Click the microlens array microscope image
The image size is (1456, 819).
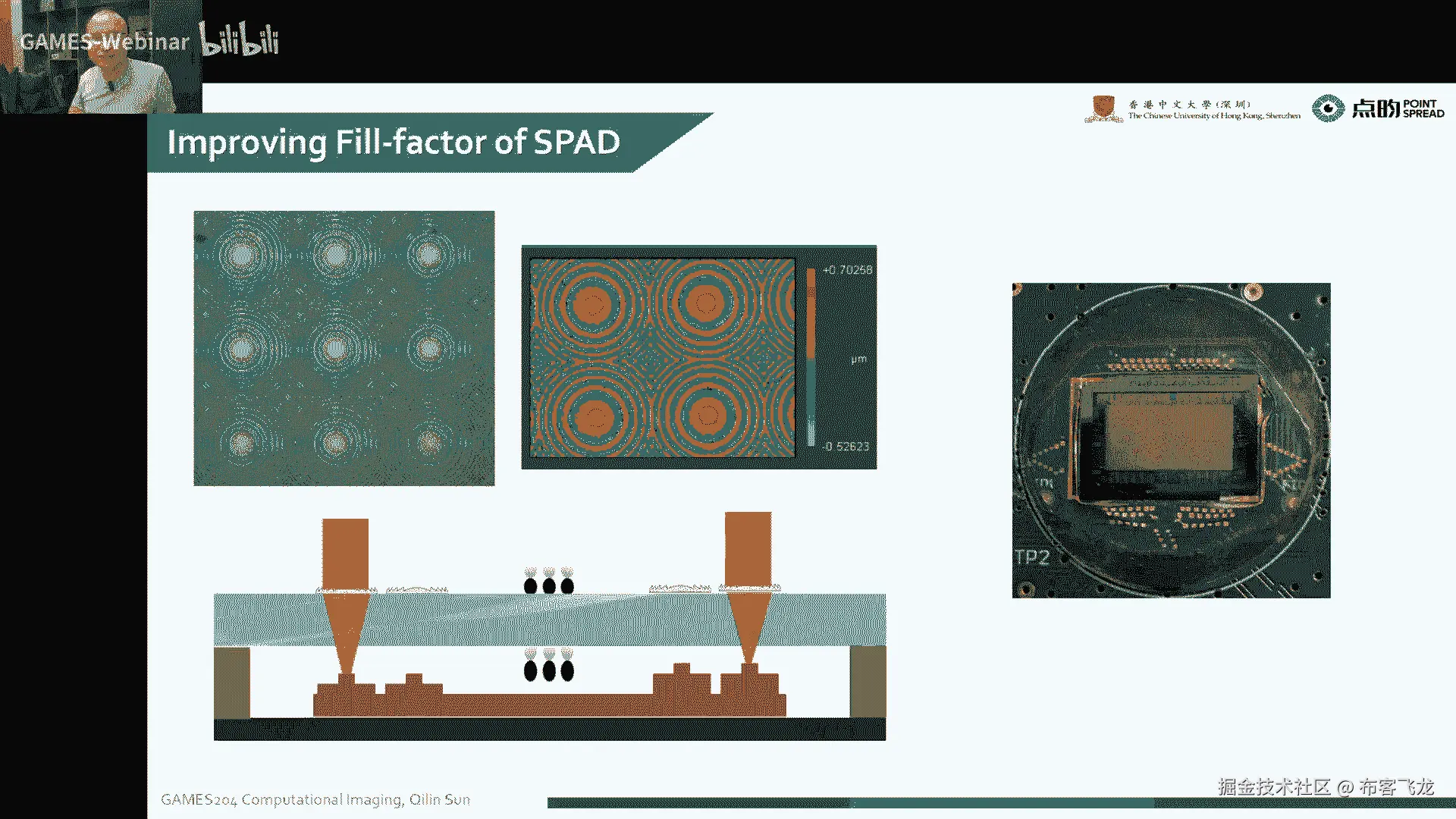[344, 348]
